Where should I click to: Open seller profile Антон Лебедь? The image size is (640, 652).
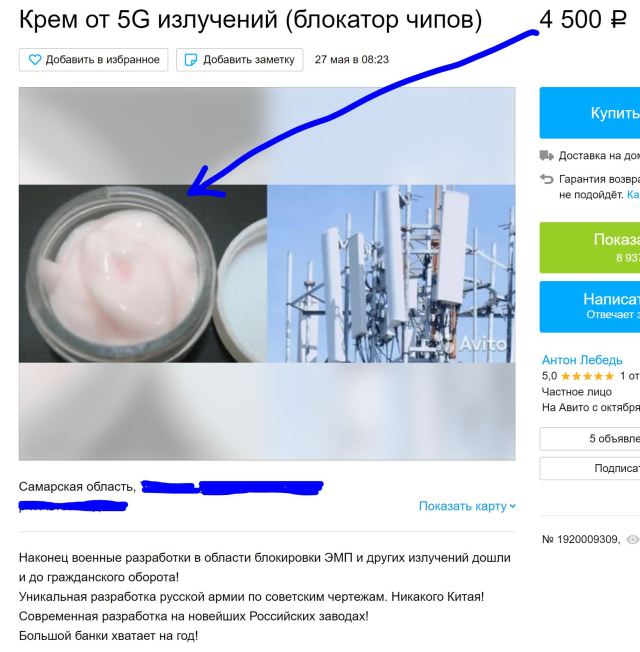[582, 360]
